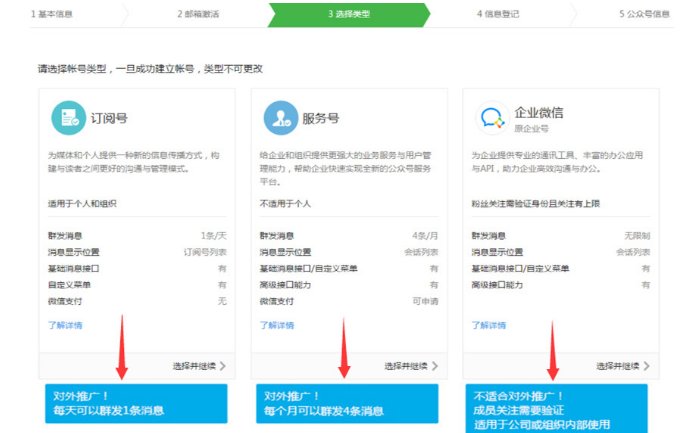Click the 4条/月 value in 服务号
Viewport: 687px width, 433px height.
425,236
